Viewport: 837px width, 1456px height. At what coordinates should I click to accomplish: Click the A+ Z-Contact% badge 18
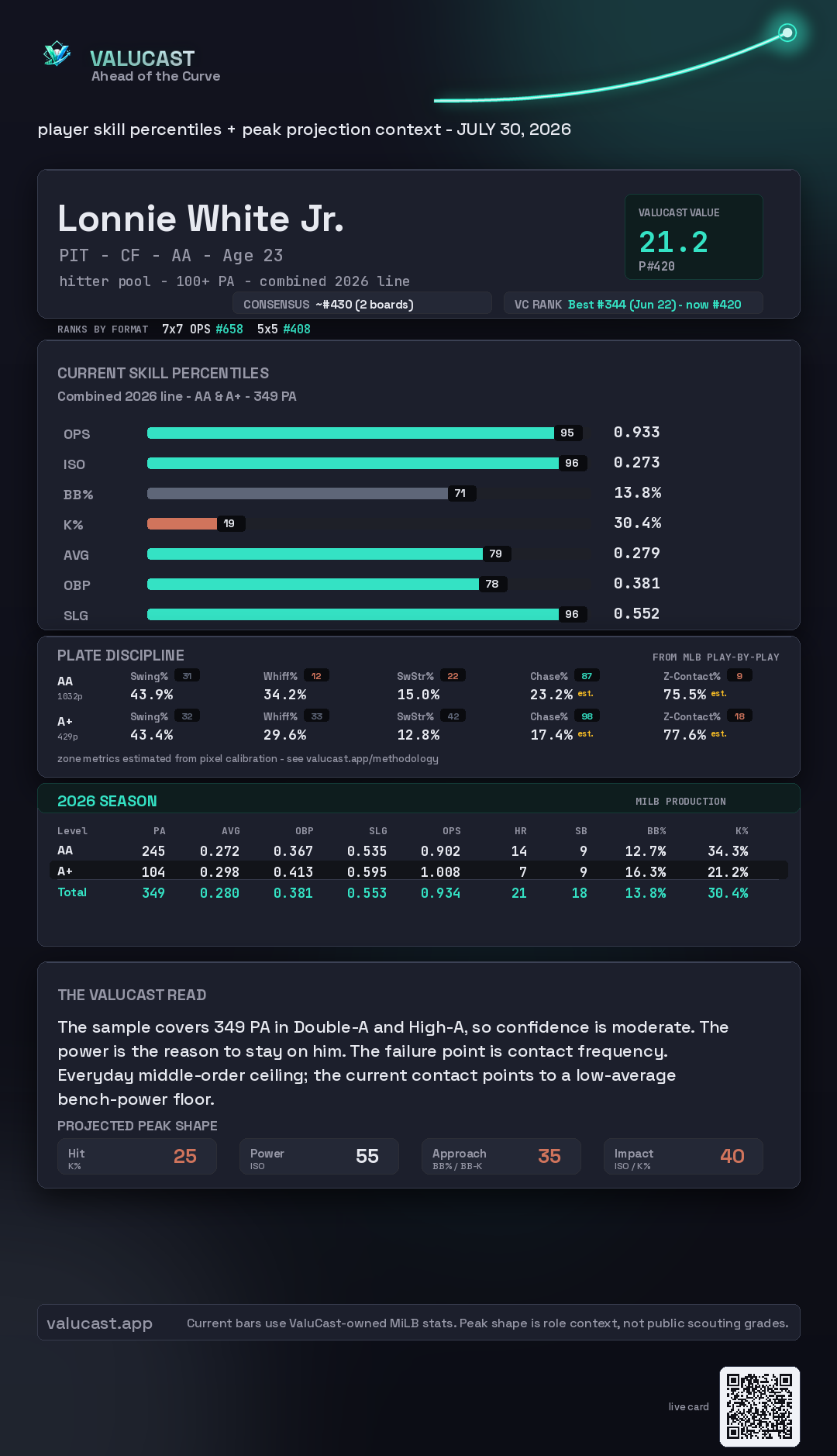pos(739,716)
